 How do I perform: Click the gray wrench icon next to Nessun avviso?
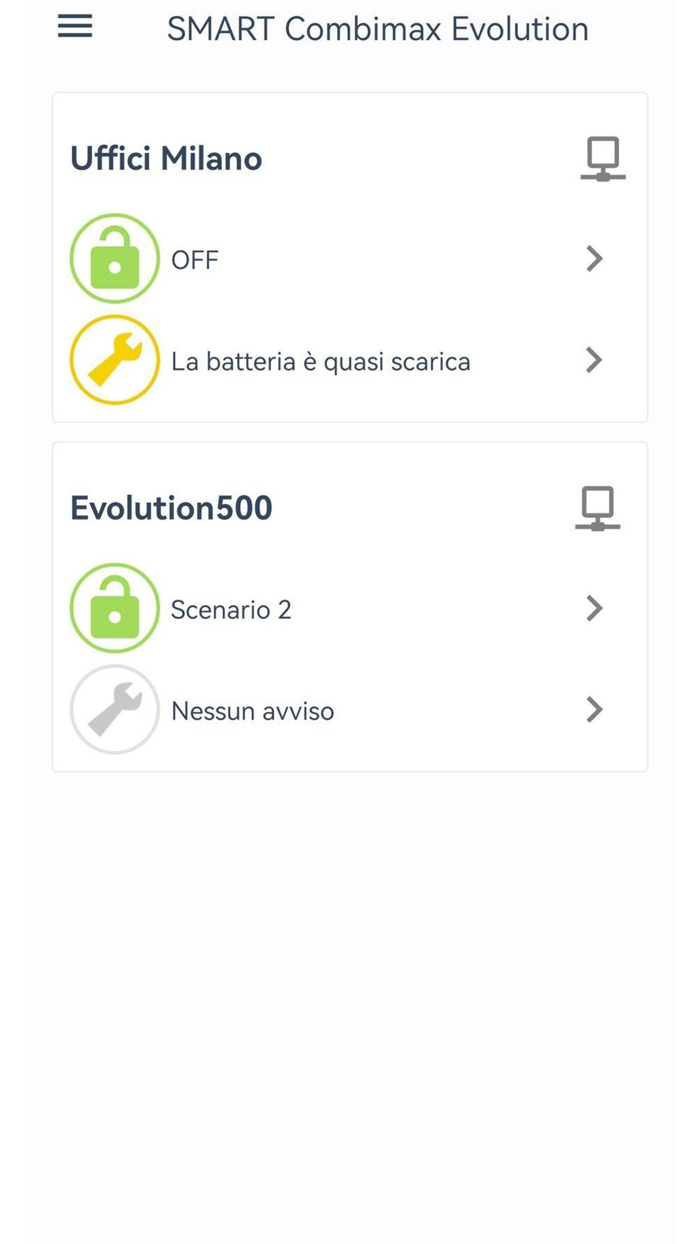tap(114, 709)
